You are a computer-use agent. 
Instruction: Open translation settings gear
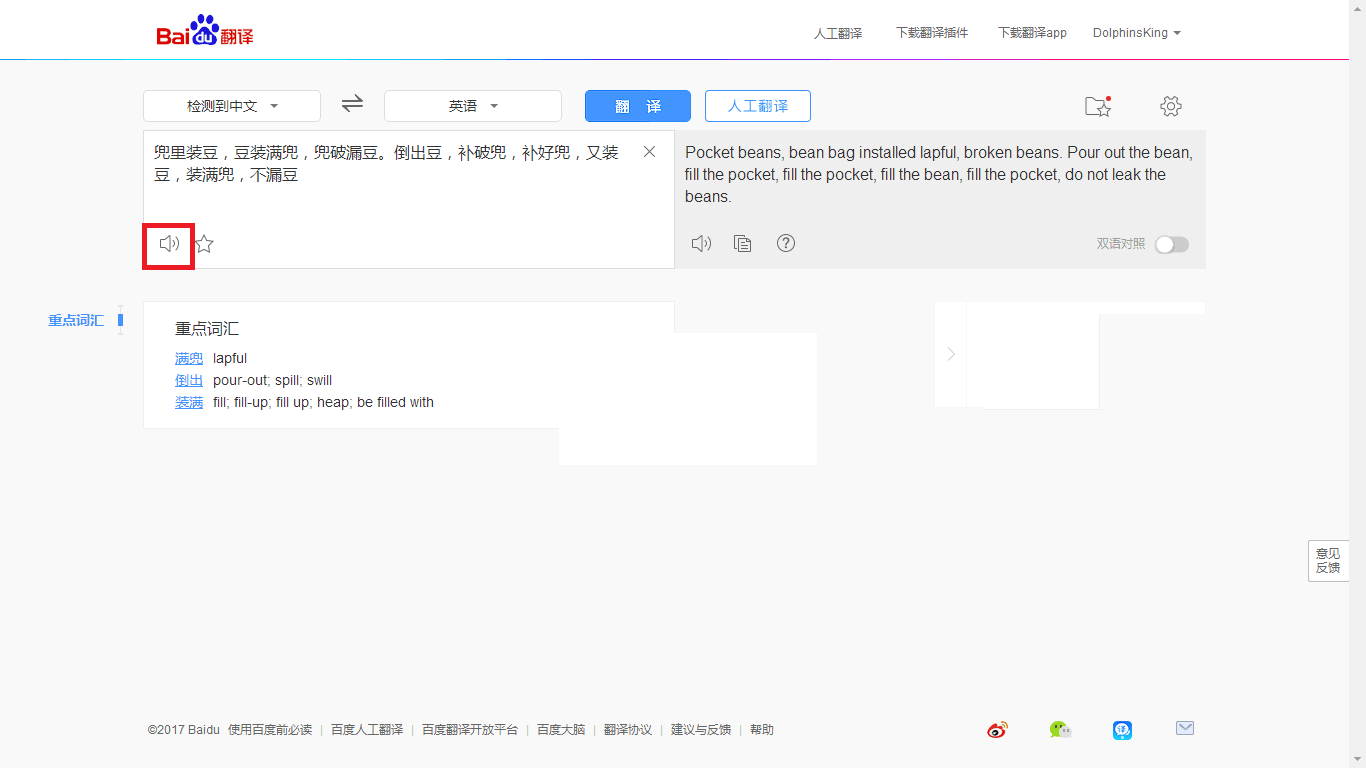coord(1171,106)
